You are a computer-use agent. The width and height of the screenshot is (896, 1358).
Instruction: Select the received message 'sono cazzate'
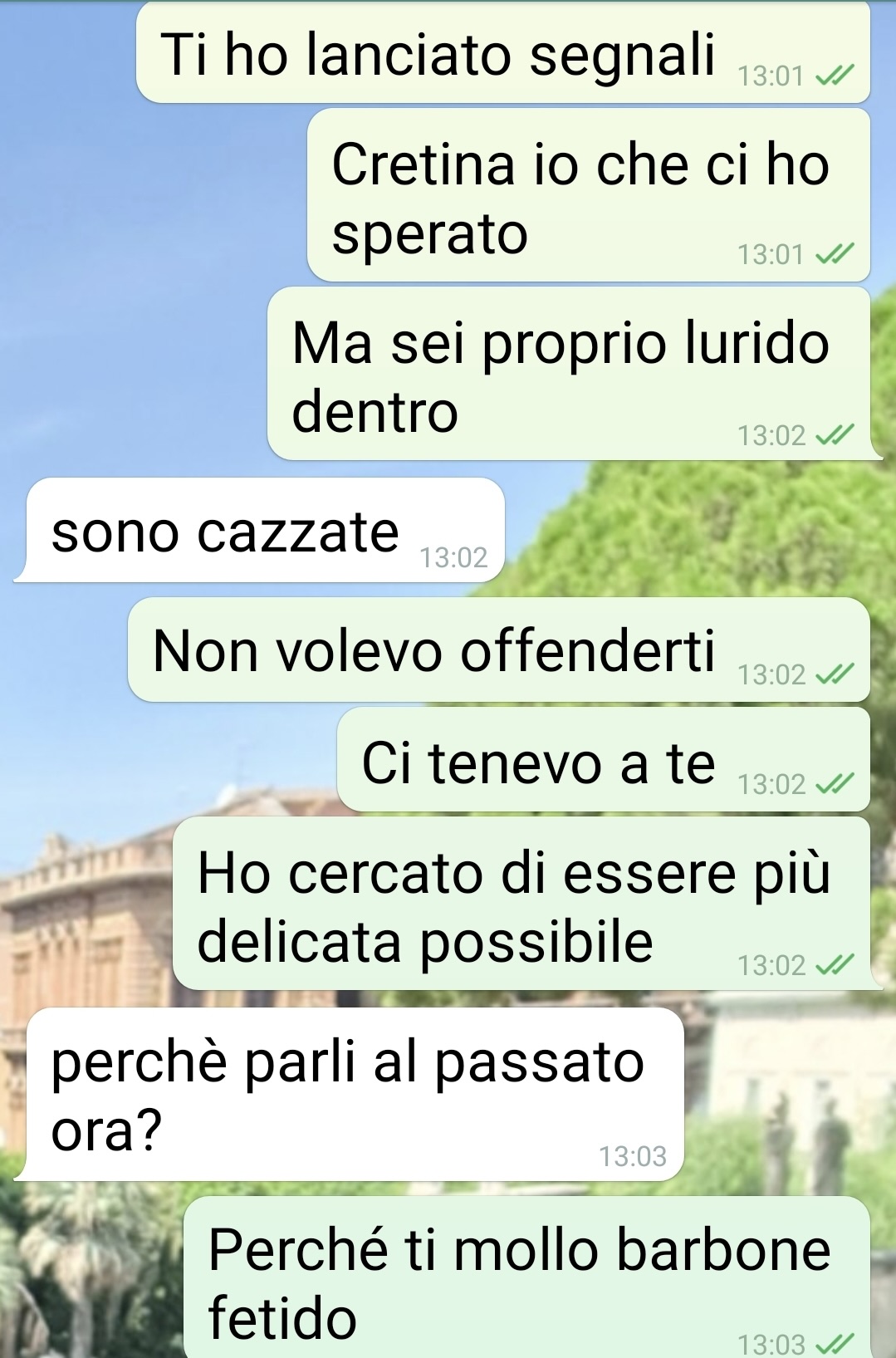pos(266,530)
